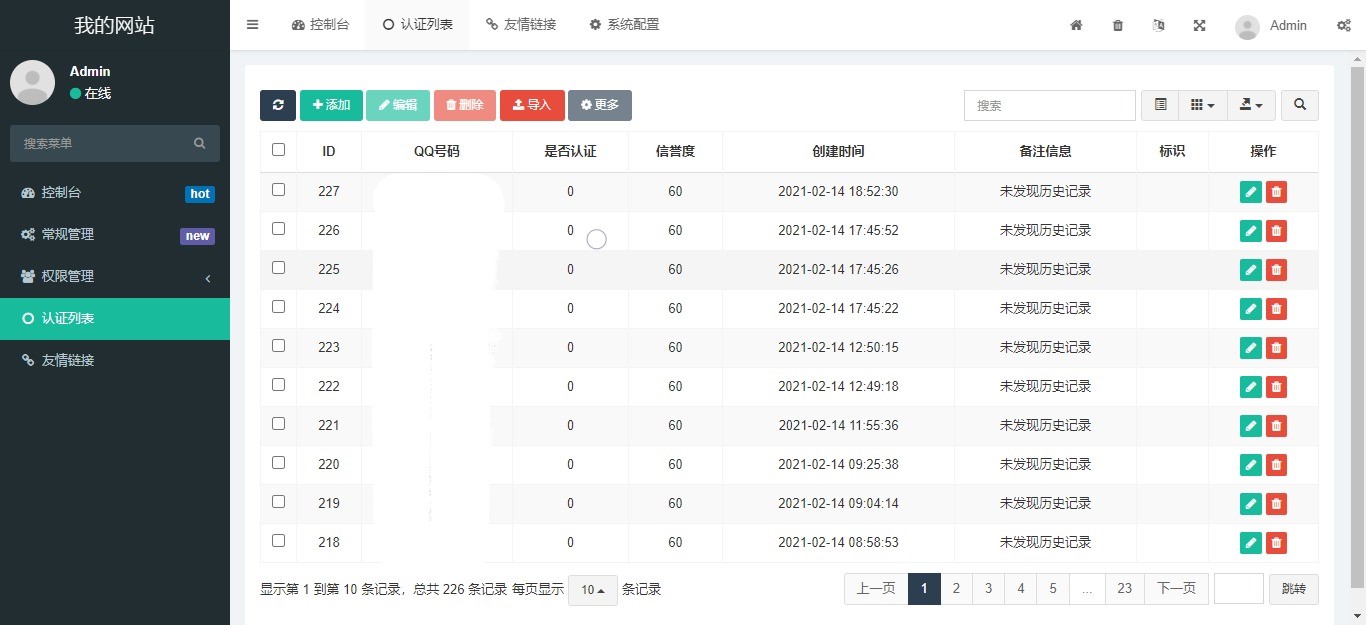Click the green 添加 button

point(331,105)
